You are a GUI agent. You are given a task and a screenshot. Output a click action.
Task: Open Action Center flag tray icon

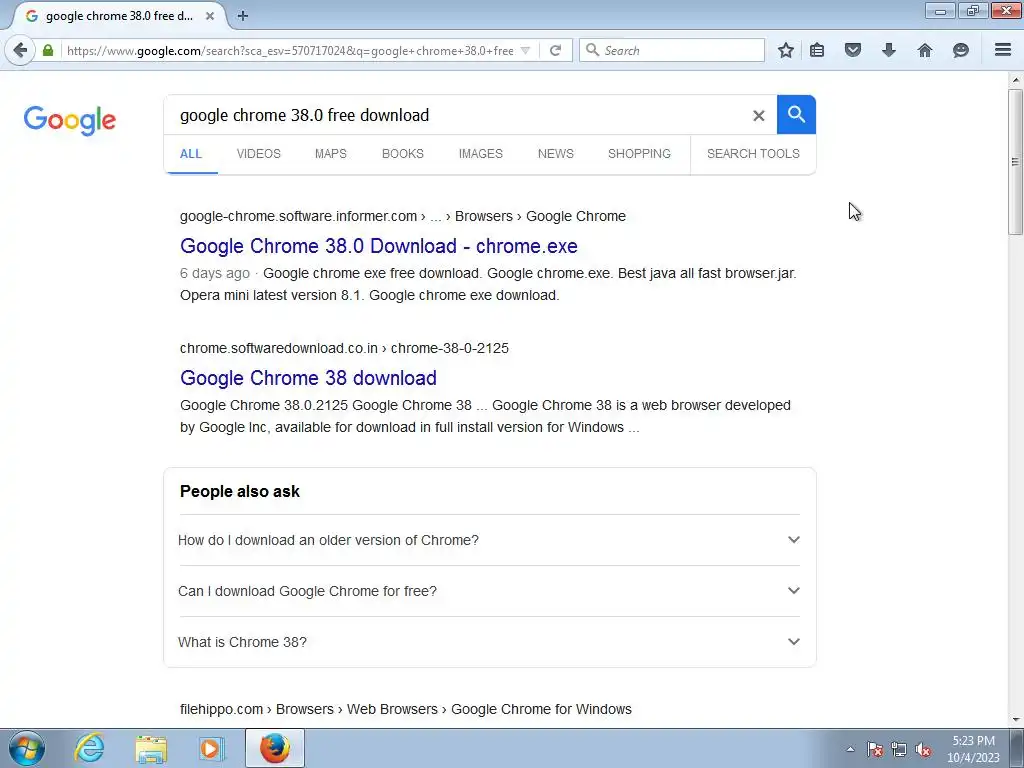875,749
